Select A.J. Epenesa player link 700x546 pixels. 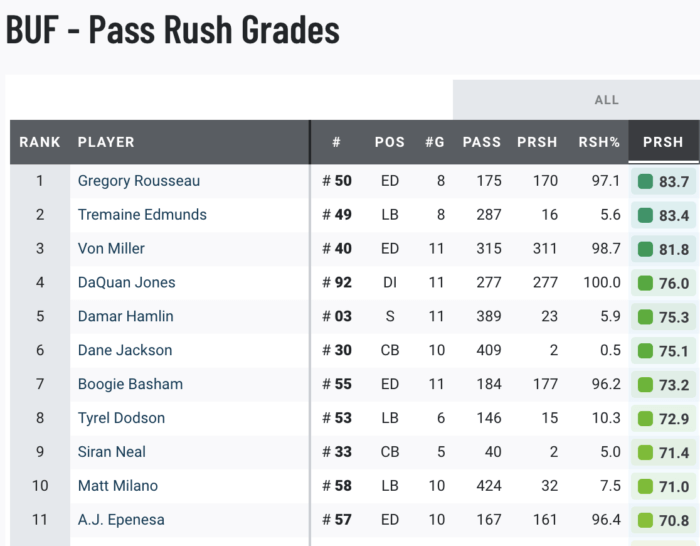[121, 520]
